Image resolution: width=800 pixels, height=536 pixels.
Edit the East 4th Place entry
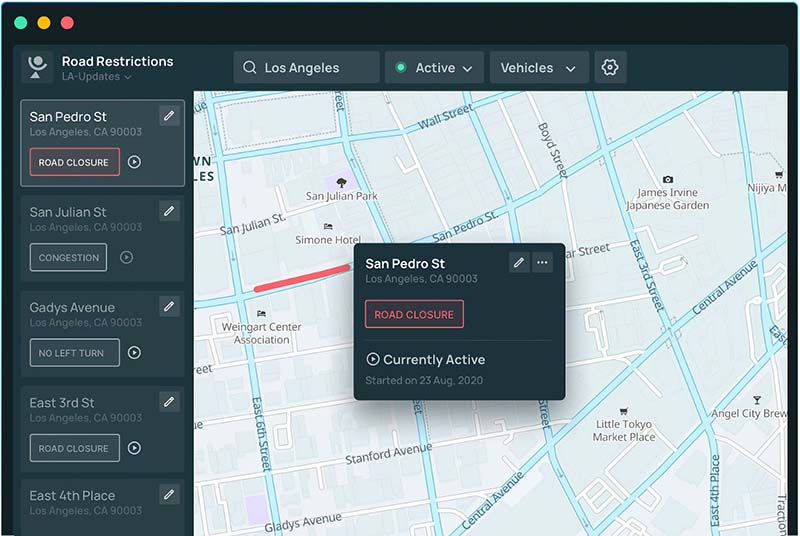[169, 495]
